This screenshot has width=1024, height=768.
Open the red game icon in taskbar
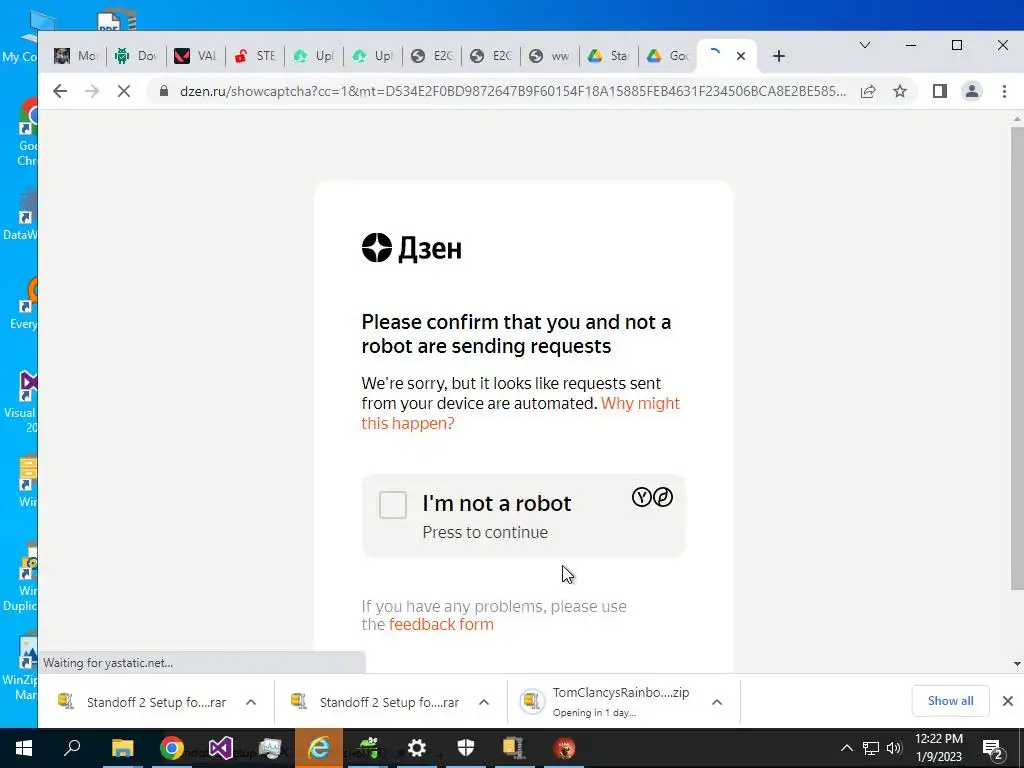[564, 748]
